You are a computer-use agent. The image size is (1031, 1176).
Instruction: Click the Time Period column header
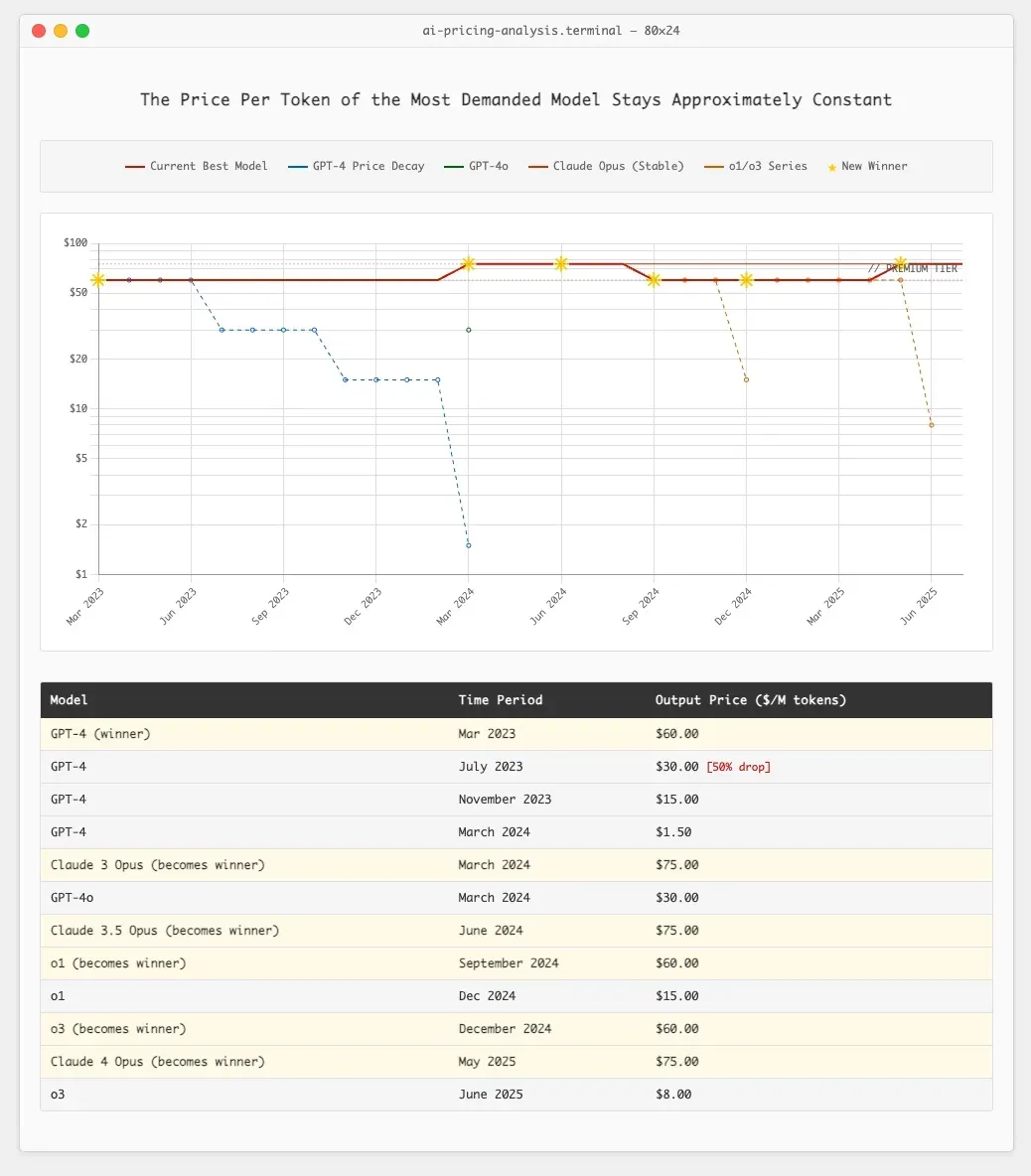point(501,700)
